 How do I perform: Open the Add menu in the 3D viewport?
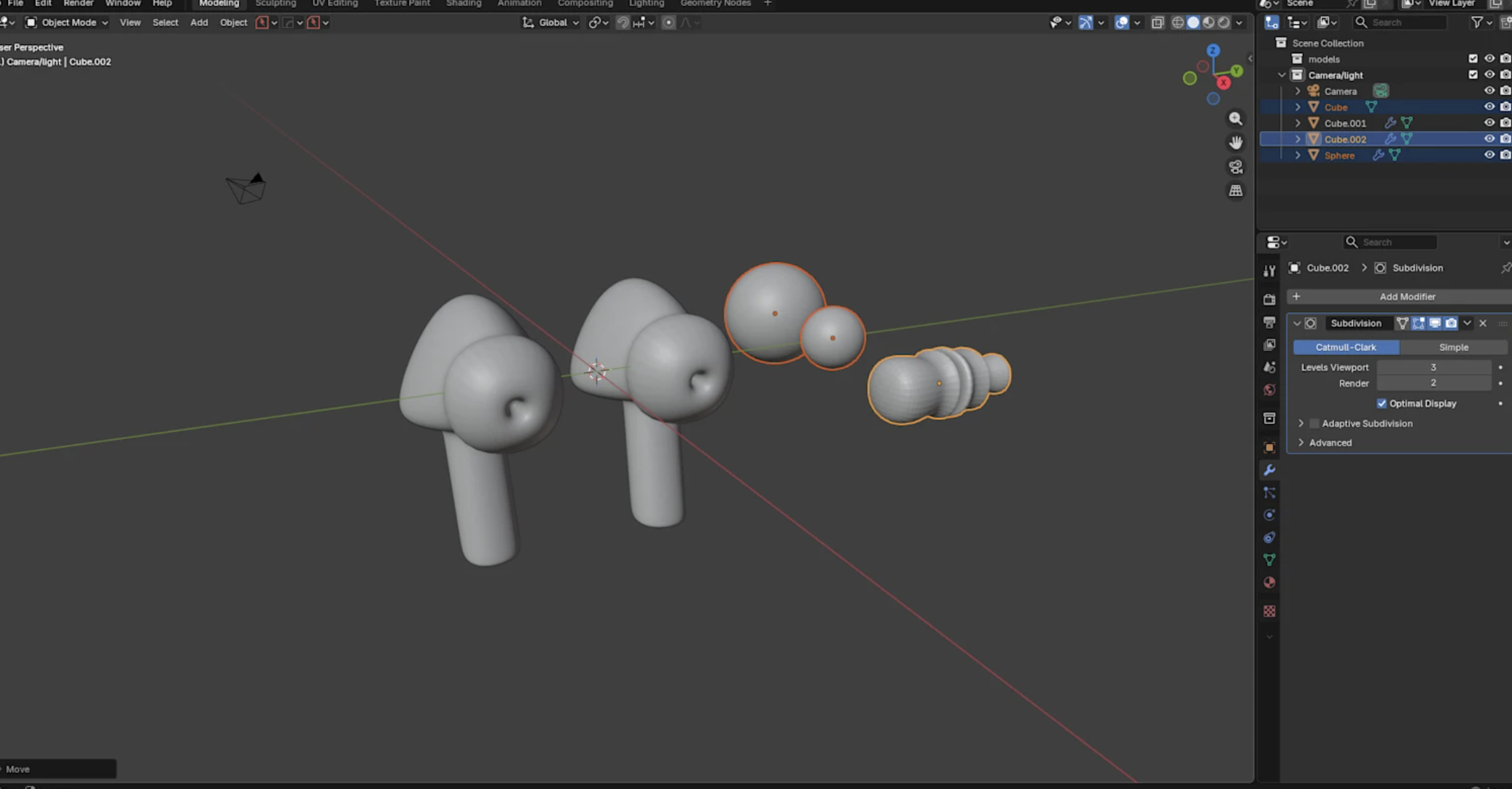199,22
